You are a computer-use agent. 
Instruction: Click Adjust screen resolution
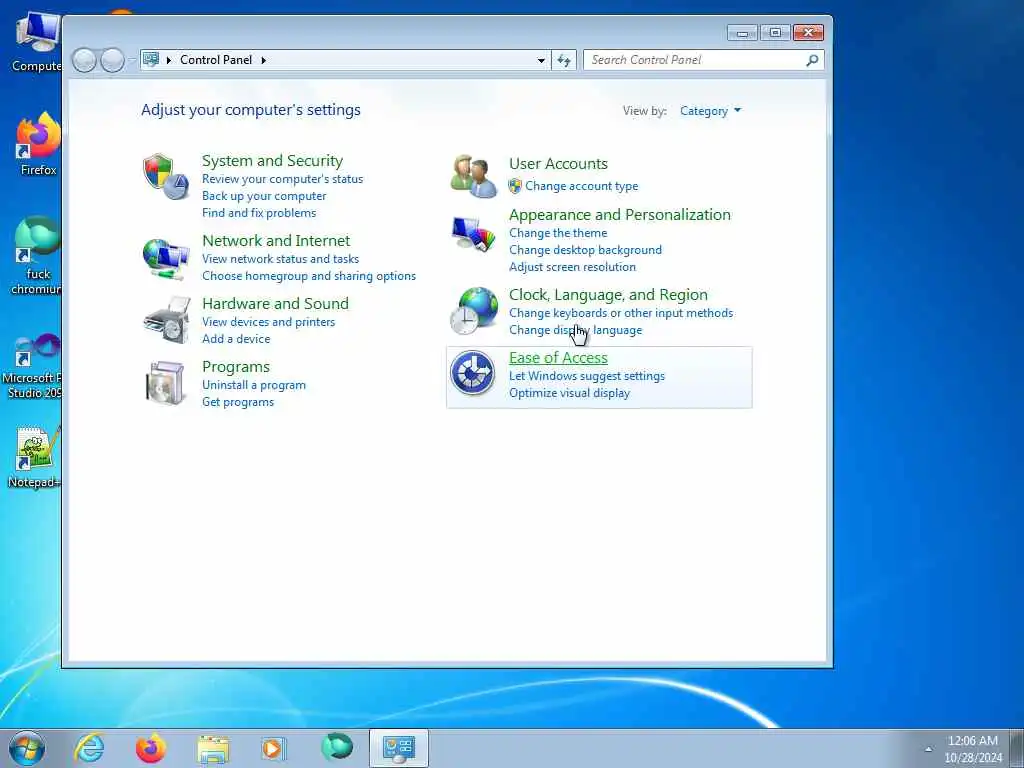572,267
